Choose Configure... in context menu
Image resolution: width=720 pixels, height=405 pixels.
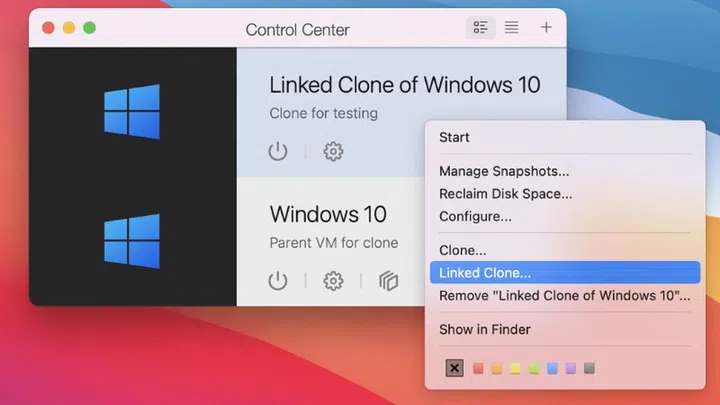point(475,216)
